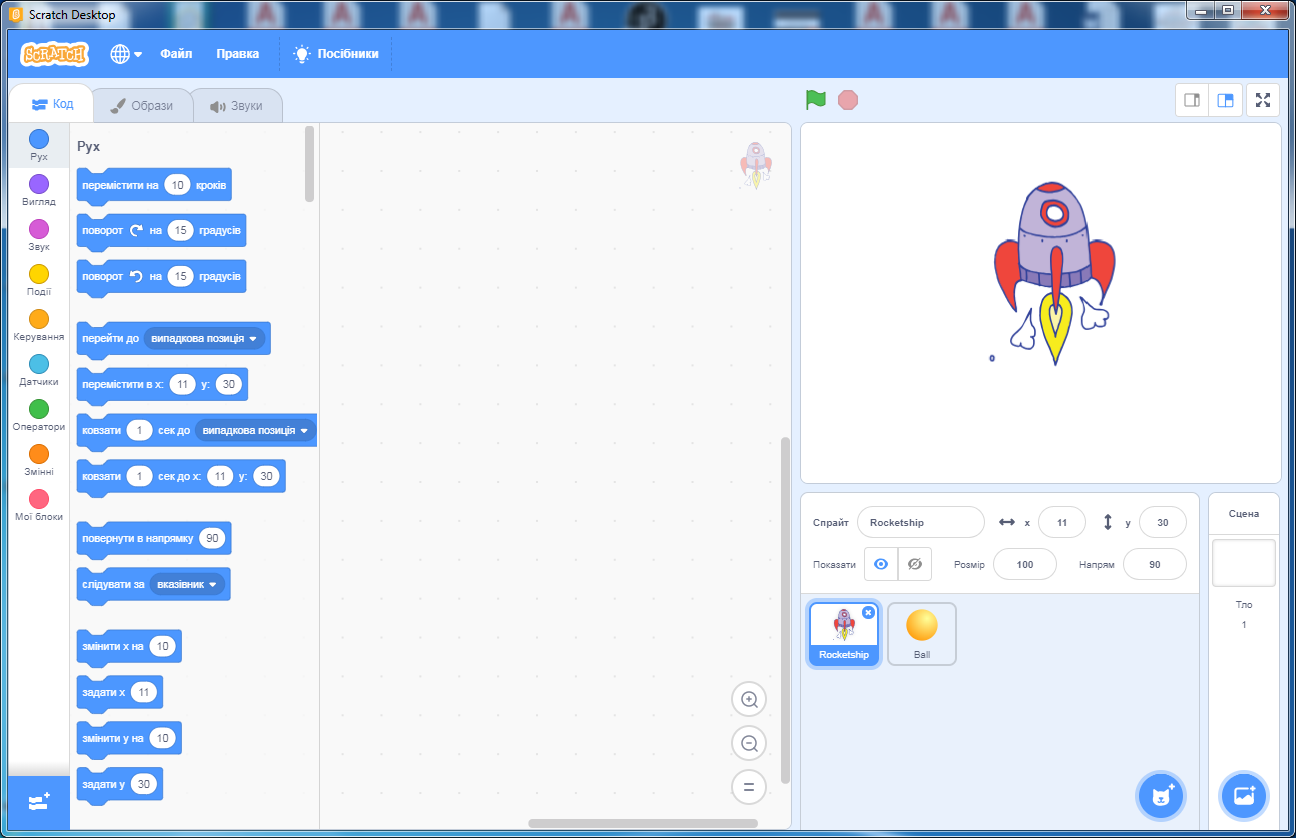Click the add extension button

(x=39, y=802)
